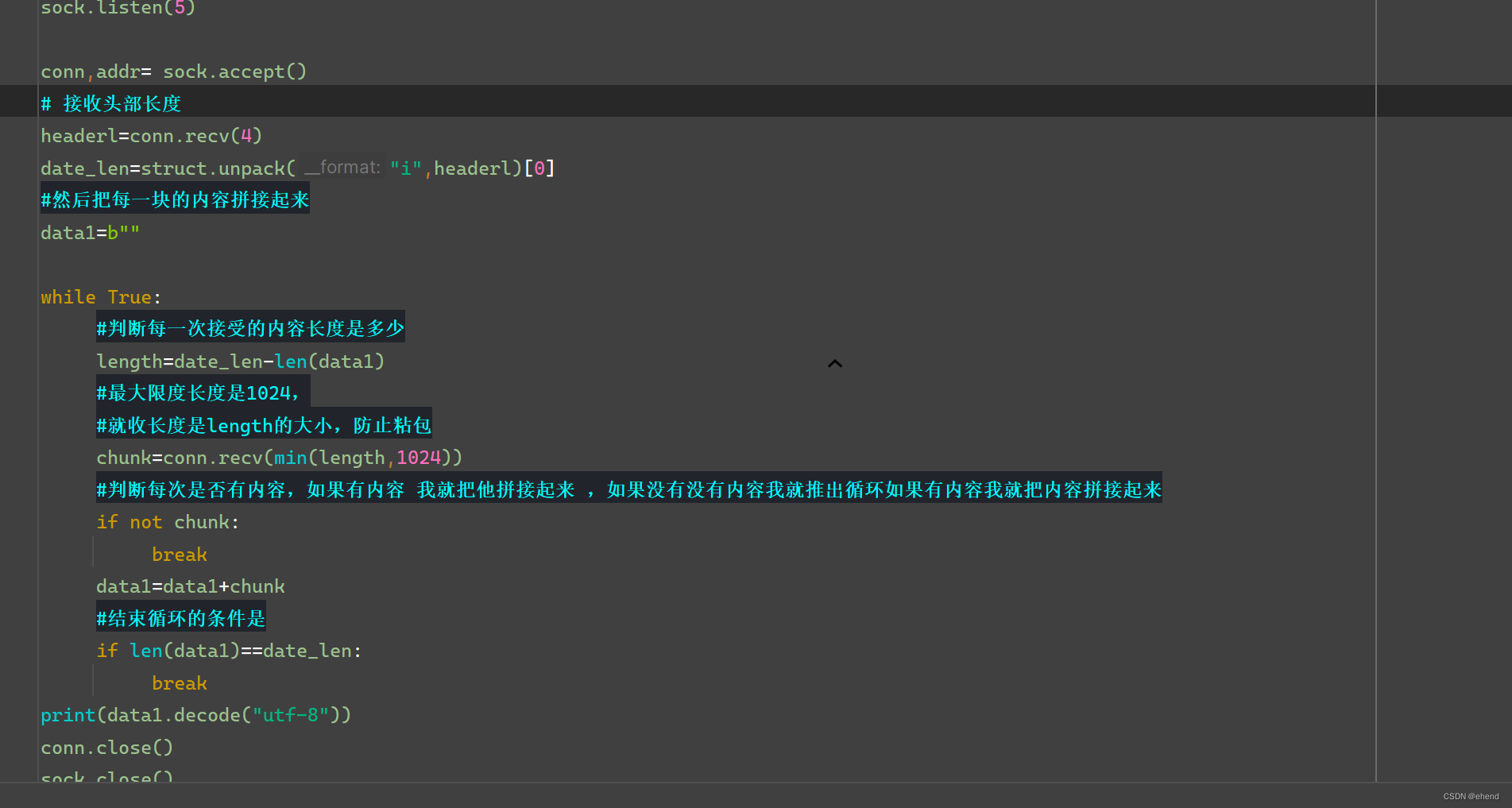1512x808 pixels.
Task: Select the conn.recv(4) expression
Action: 197,136
